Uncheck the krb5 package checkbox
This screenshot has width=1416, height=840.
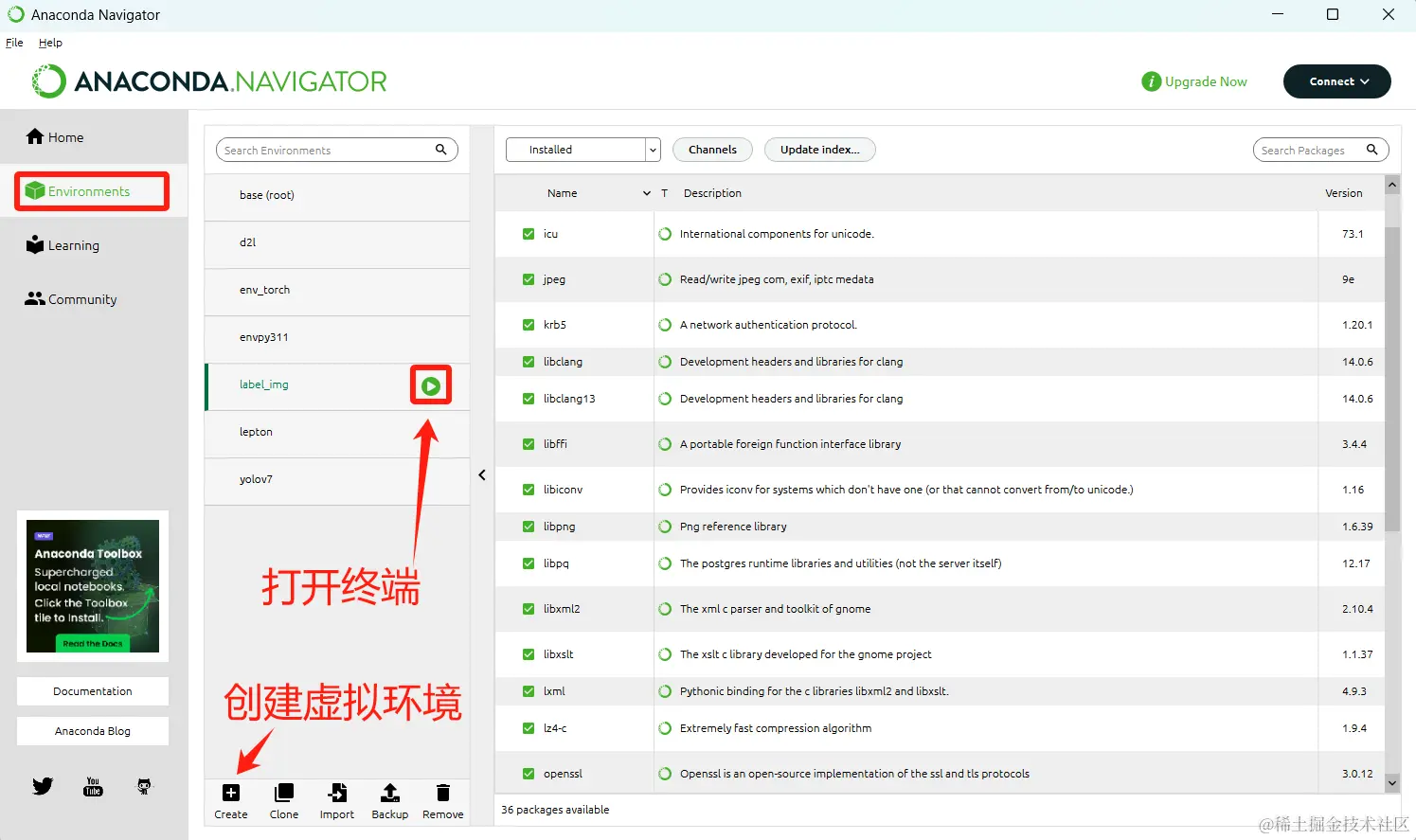(x=529, y=325)
